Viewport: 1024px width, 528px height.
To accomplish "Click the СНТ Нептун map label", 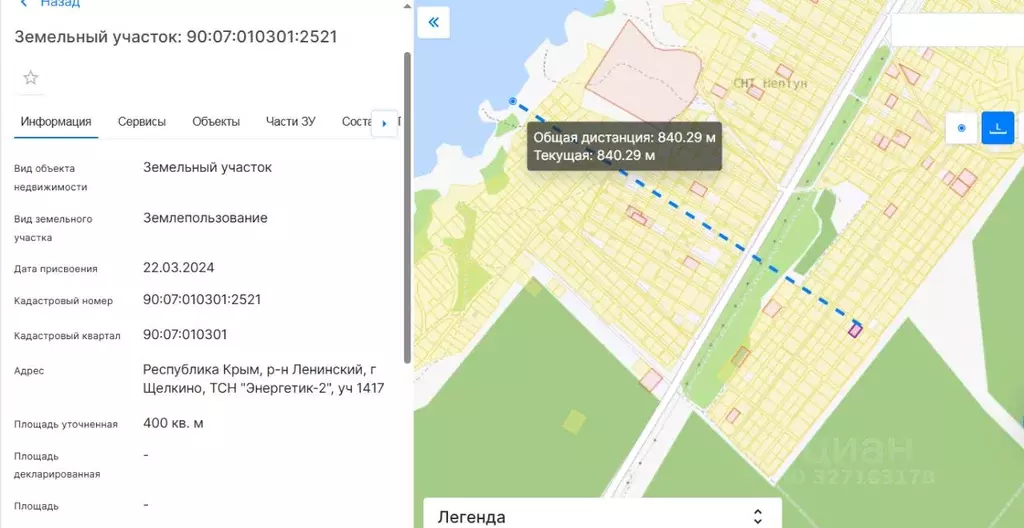I will 771,84.
